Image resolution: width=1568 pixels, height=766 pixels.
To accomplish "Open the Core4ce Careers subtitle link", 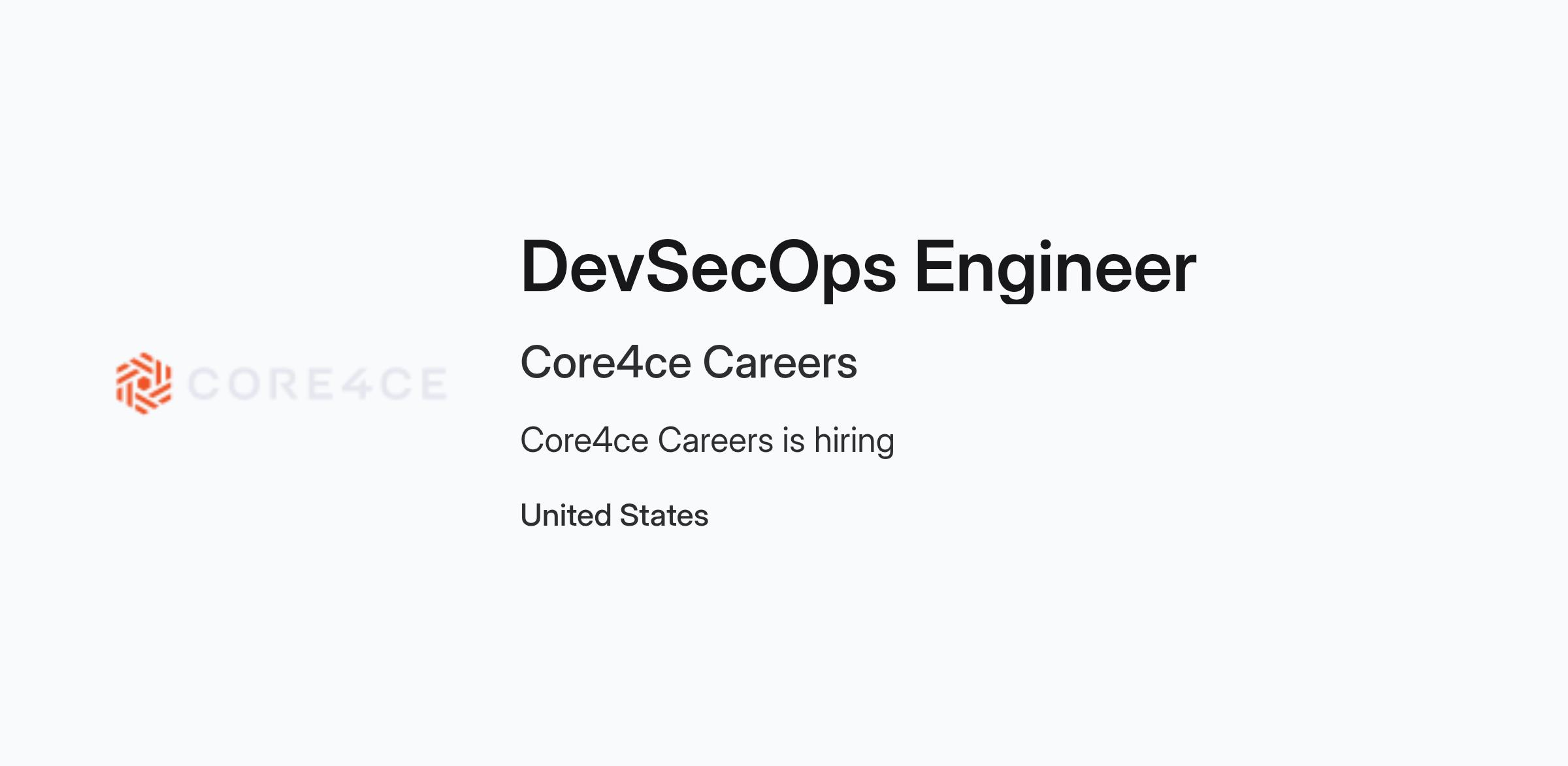I will [x=689, y=362].
